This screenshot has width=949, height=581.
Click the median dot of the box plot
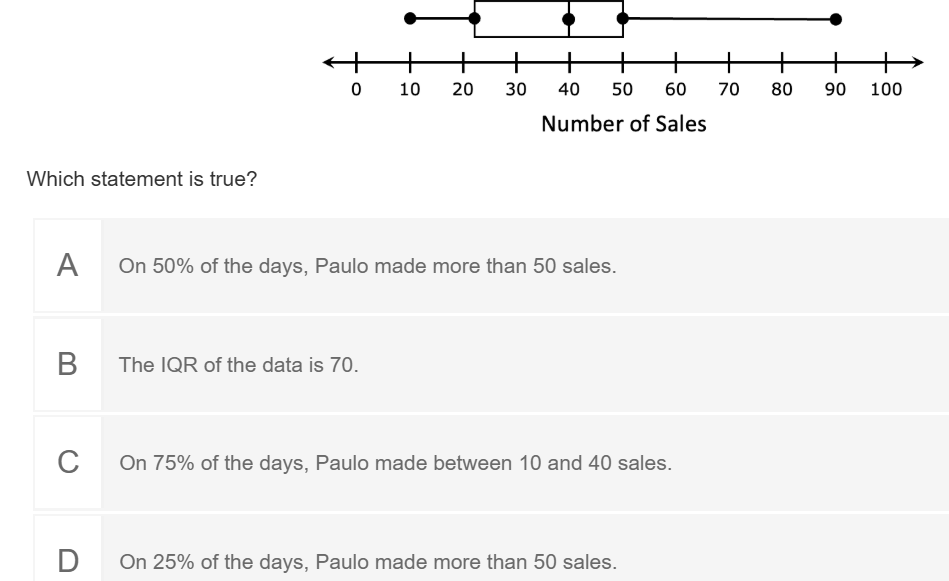coord(568,19)
